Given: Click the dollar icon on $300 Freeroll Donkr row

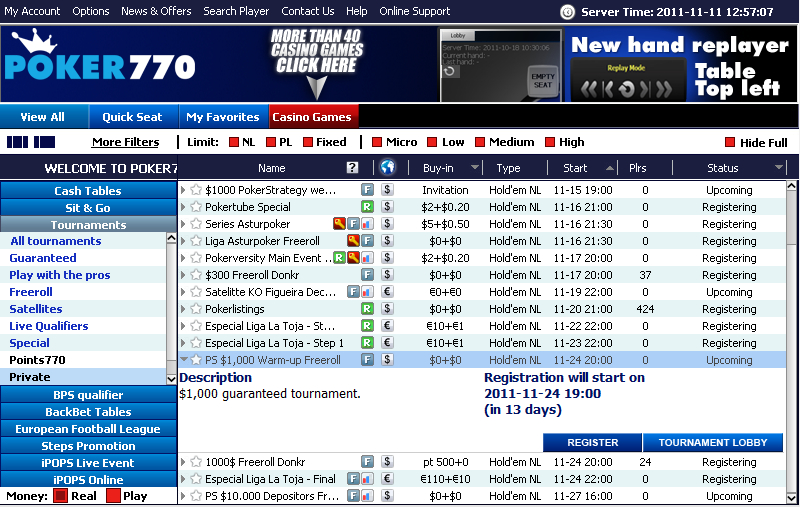Looking at the screenshot, I should (387, 275).
